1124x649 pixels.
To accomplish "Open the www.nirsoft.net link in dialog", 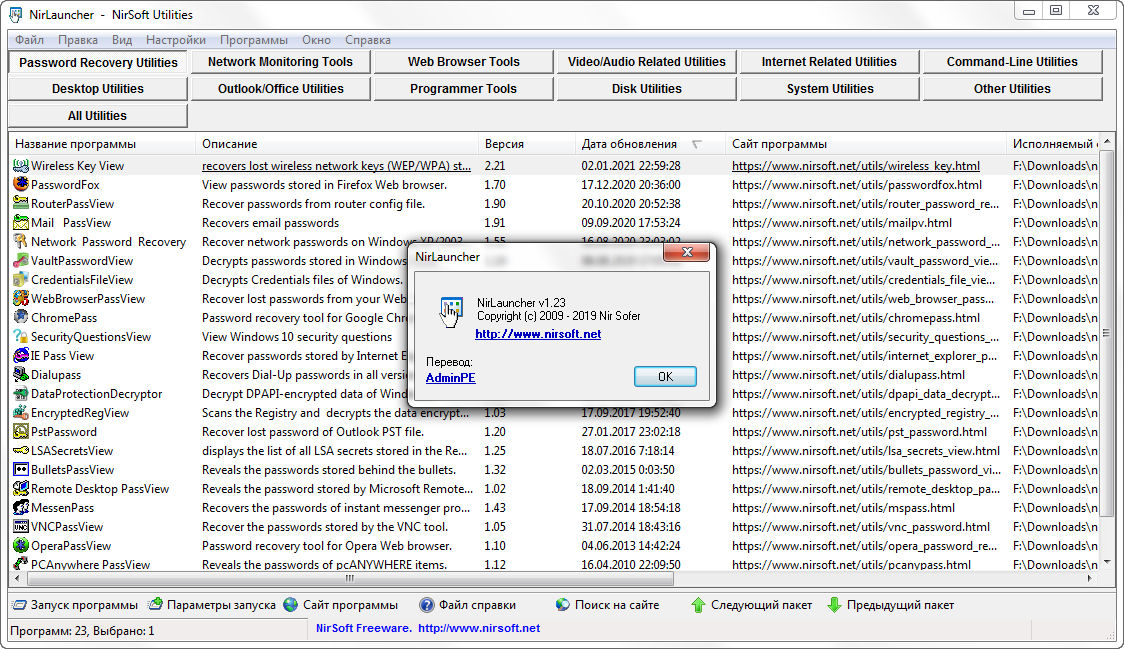I will pyautogui.click(x=538, y=334).
